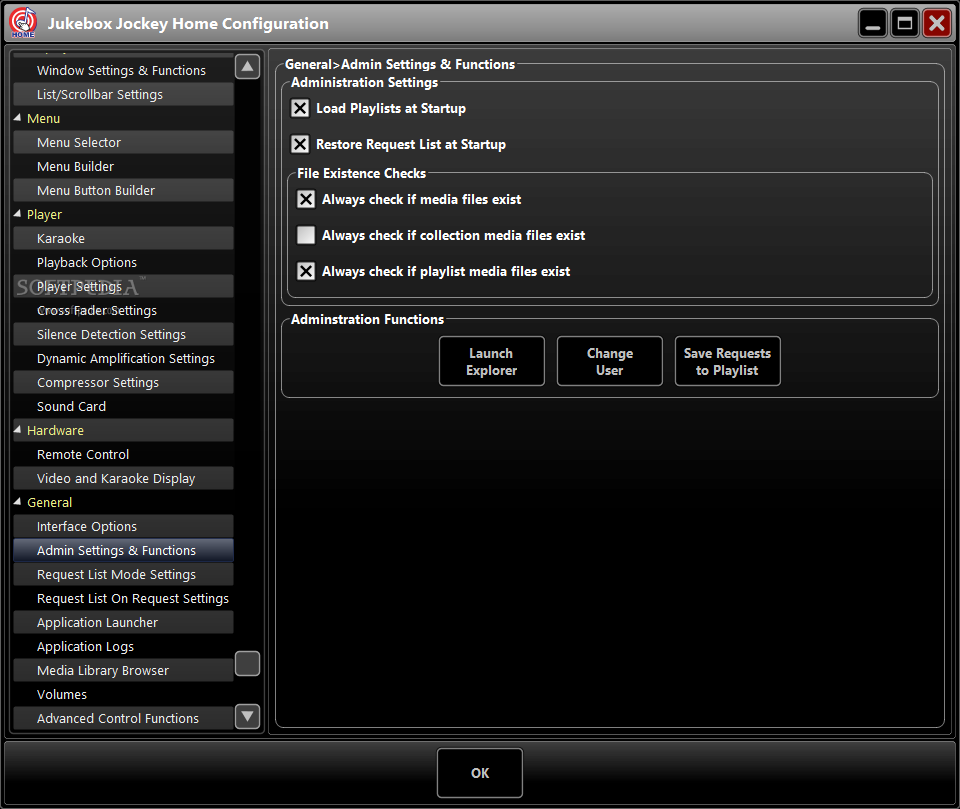Open Karaoke settings
Viewport: 960px width, 809px height.
click(x=123, y=238)
